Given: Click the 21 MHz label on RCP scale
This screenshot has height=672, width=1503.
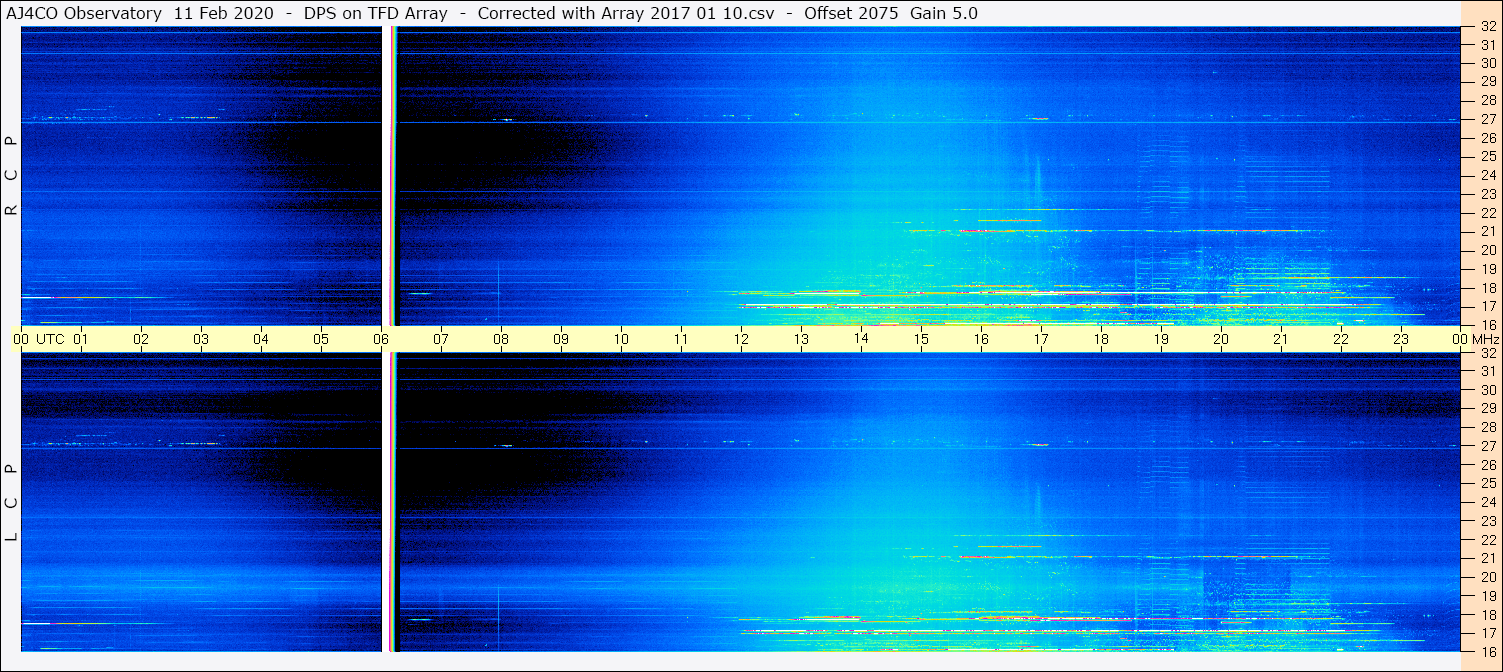Looking at the screenshot, I should [x=1487, y=232].
